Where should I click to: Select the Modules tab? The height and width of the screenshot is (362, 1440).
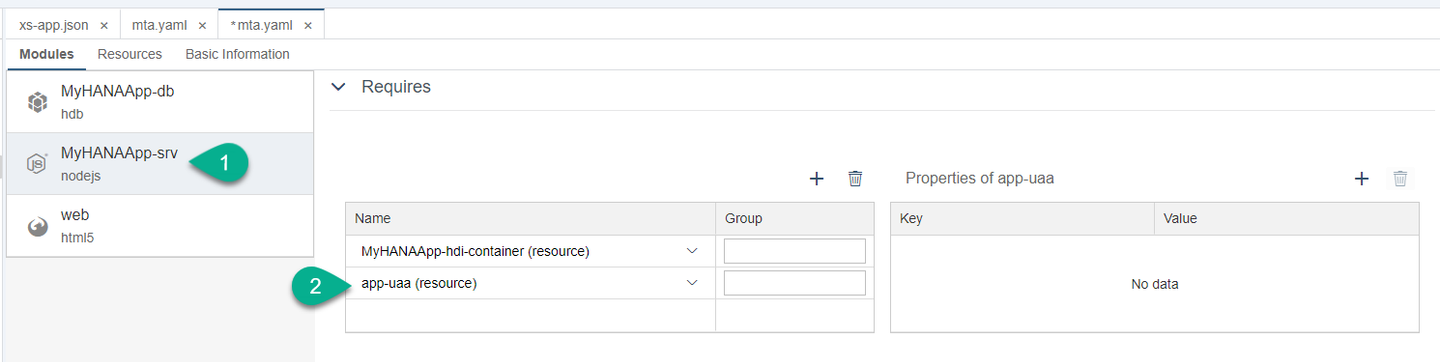tap(46, 54)
